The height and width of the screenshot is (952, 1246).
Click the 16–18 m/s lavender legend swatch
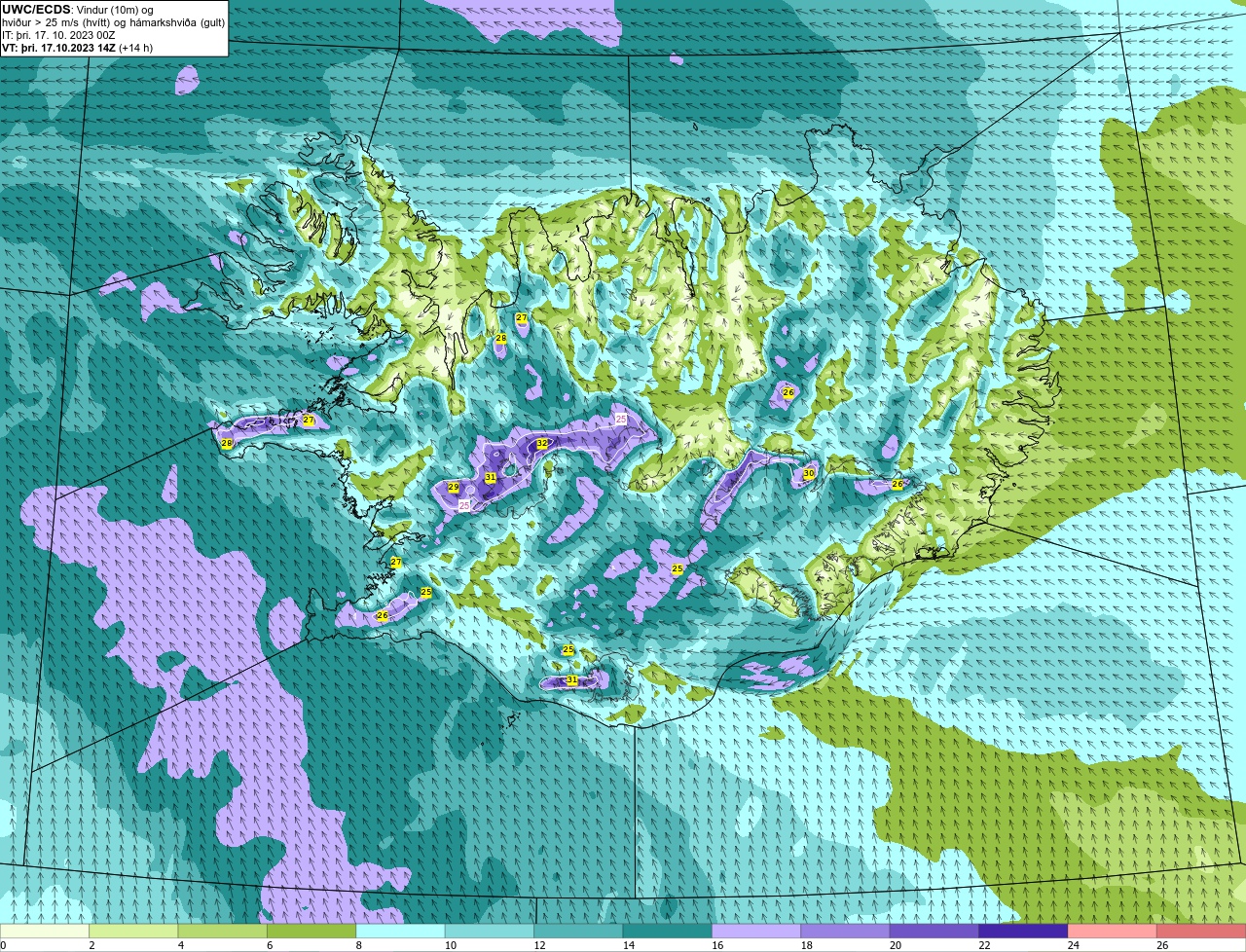click(x=756, y=931)
